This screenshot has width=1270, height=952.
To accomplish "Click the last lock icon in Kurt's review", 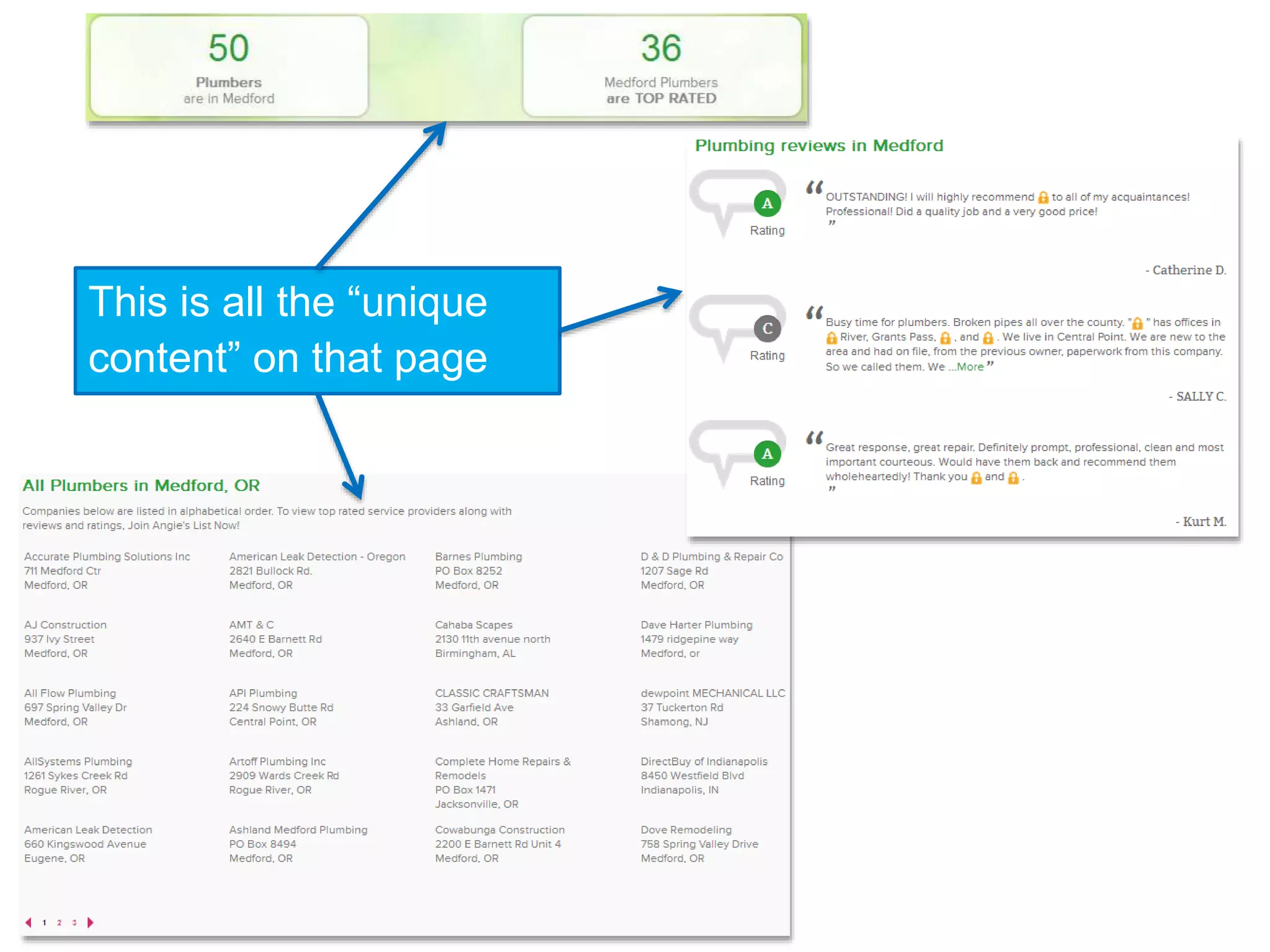I will (1013, 477).
